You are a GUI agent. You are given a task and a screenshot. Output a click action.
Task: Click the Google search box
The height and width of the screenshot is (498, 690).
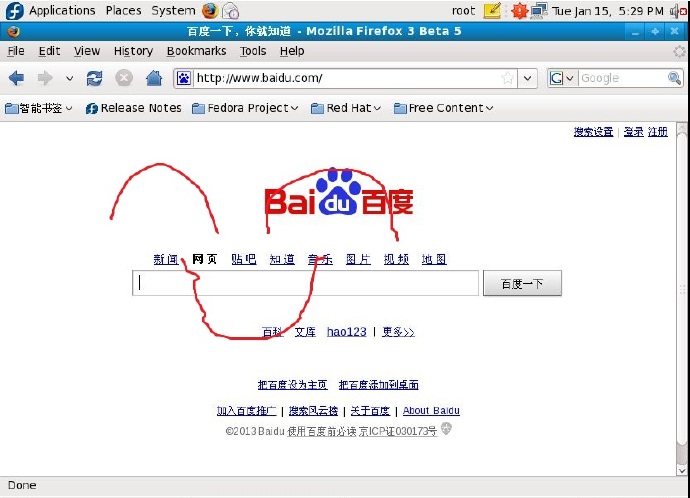pyautogui.click(x=623, y=78)
